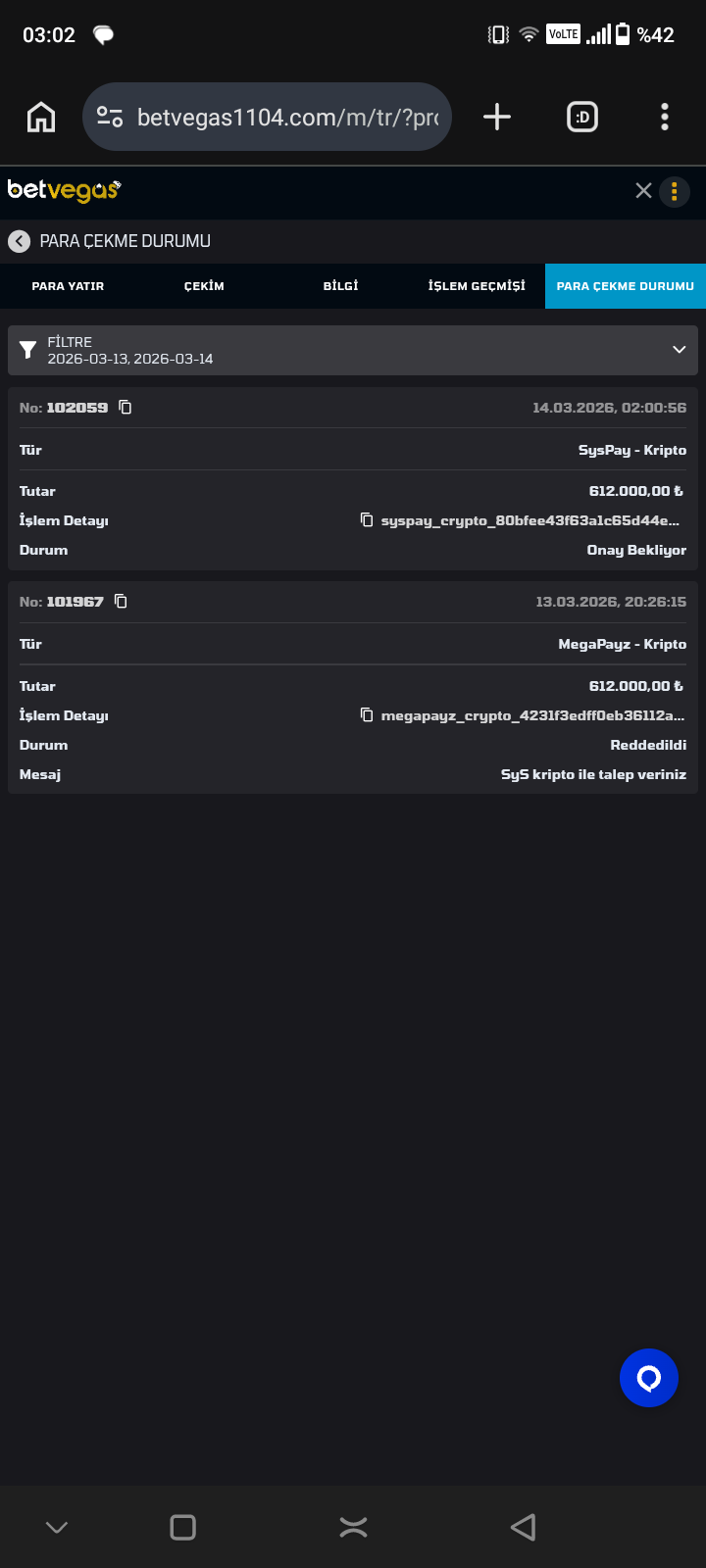
Task: Open the browser tab switcher
Action: coord(582,118)
